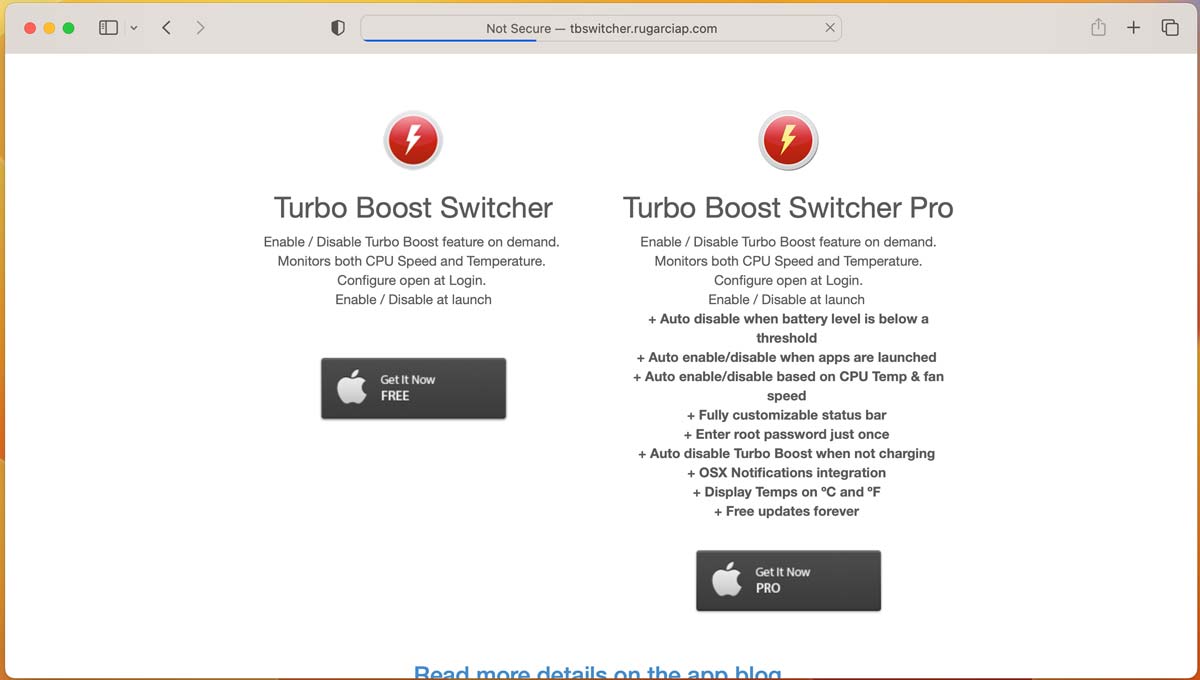Image resolution: width=1200 pixels, height=680 pixels.
Task: Navigate back using the back arrow
Action: tap(166, 28)
